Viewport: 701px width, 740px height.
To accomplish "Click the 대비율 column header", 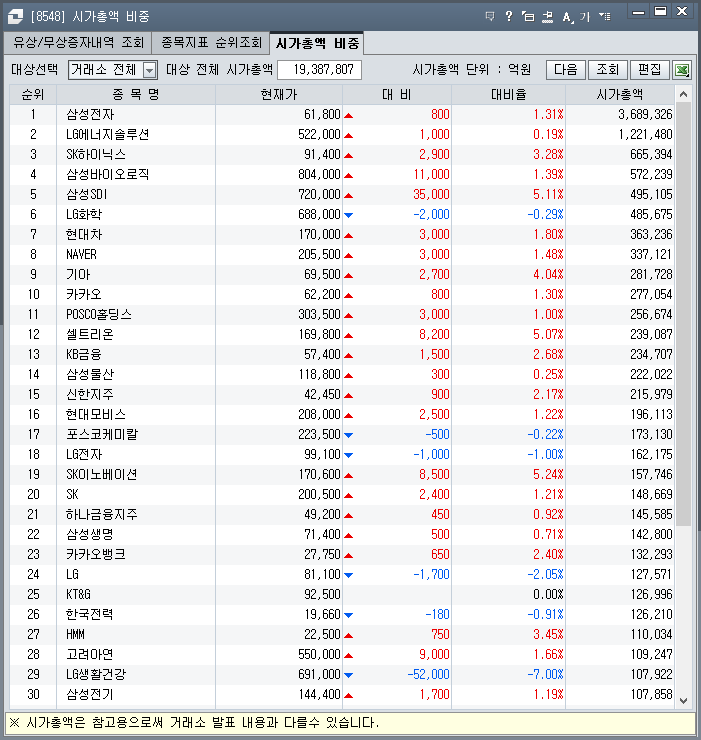I will 508,95.
